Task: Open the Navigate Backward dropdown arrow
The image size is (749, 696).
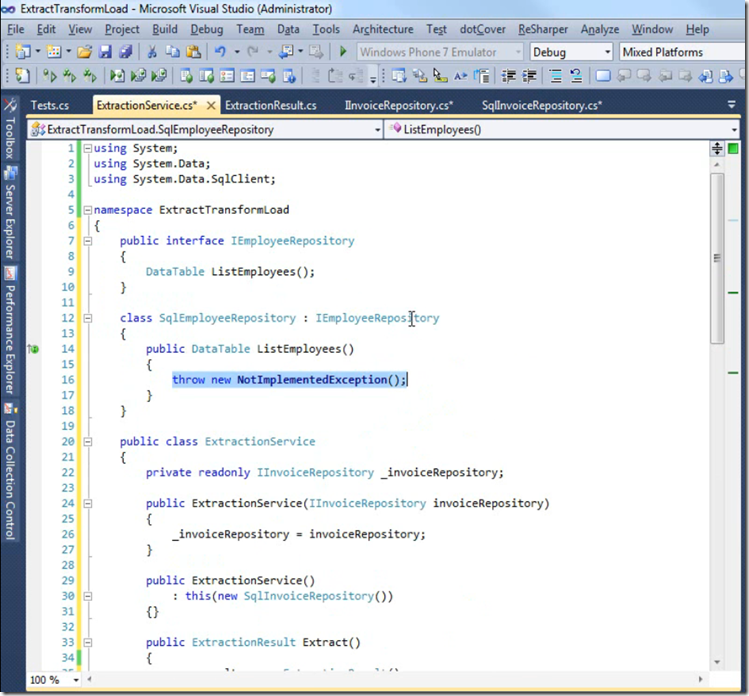Action: [300, 51]
